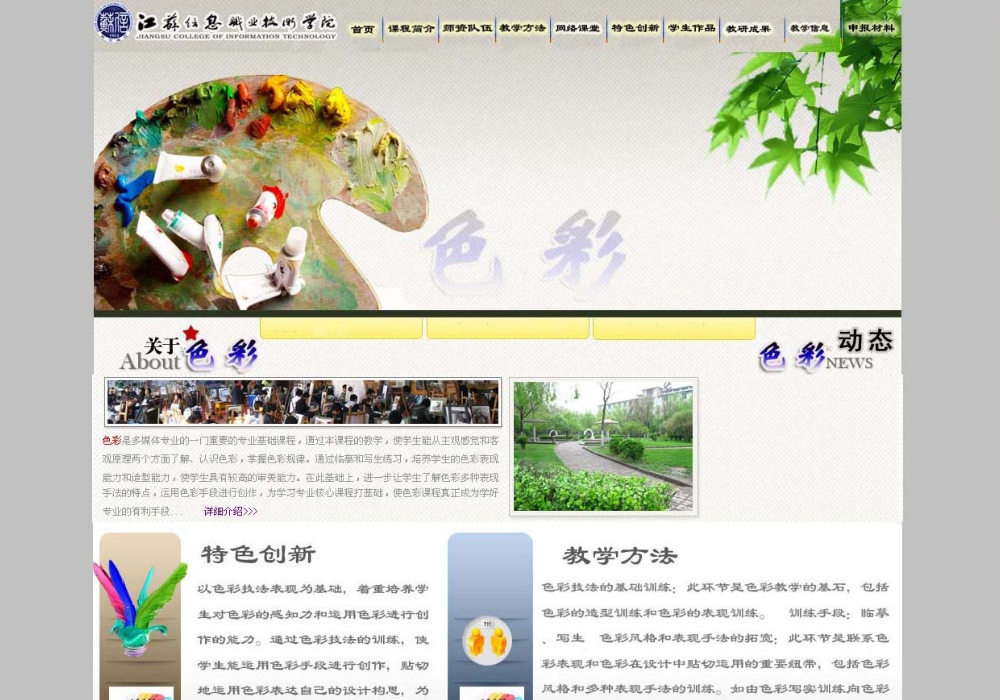Select the first yellow tab below banner
1000x700 pixels.
341,328
